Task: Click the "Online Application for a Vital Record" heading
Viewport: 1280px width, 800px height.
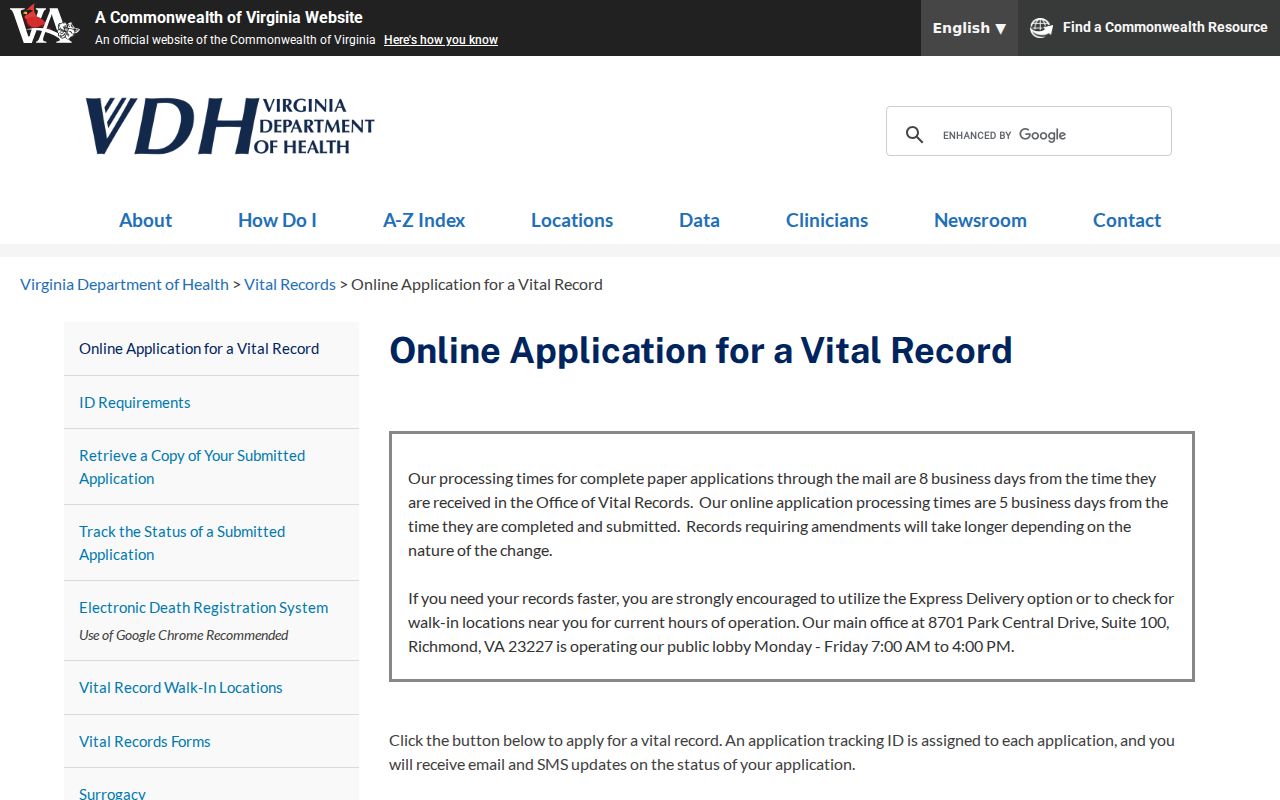Action: click(701, 351)
